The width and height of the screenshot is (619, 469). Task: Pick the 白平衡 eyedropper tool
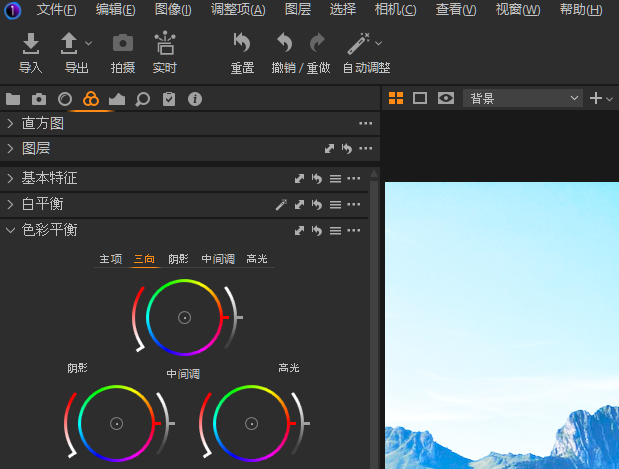281,204
